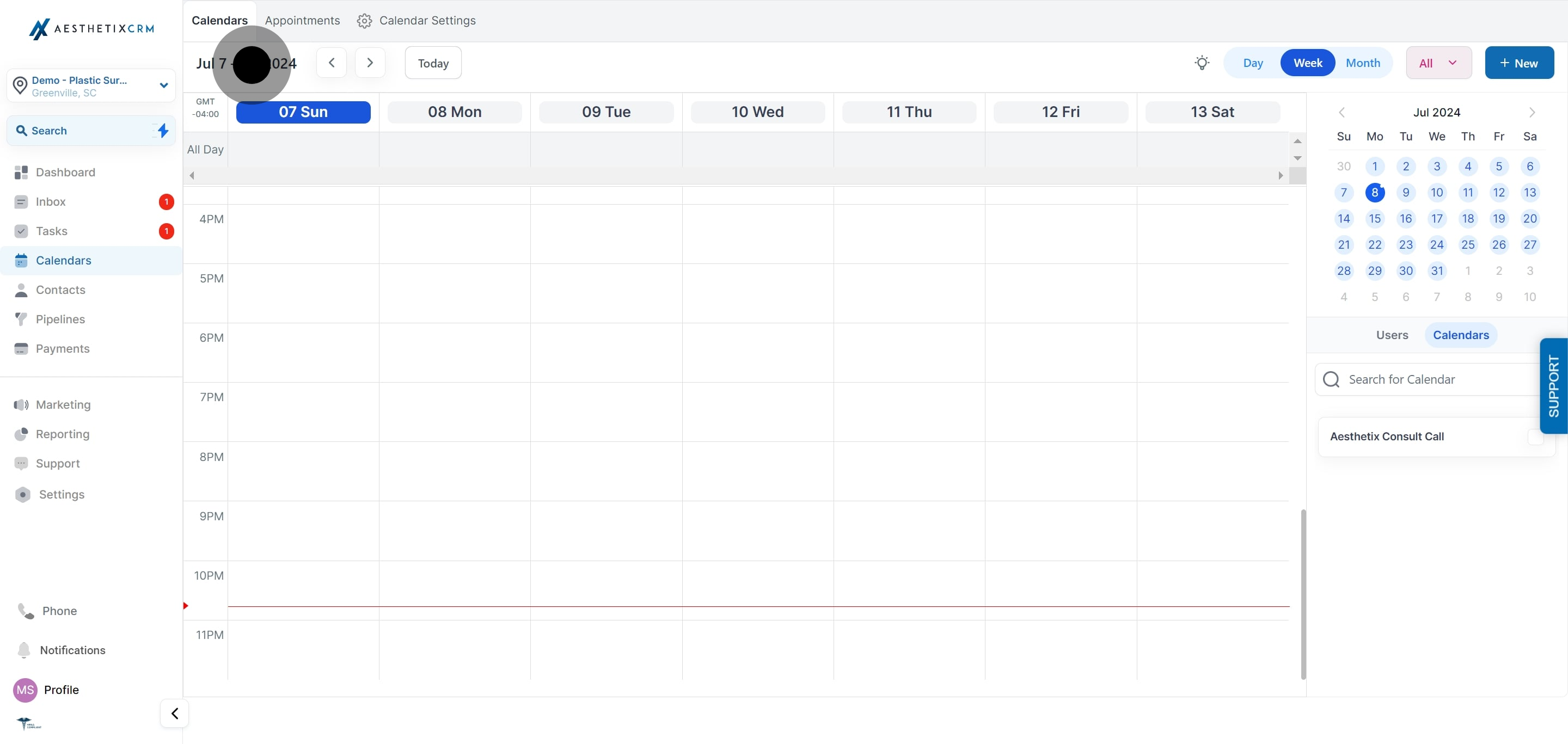Click the Phone handset icon

[x=26, y=611]
